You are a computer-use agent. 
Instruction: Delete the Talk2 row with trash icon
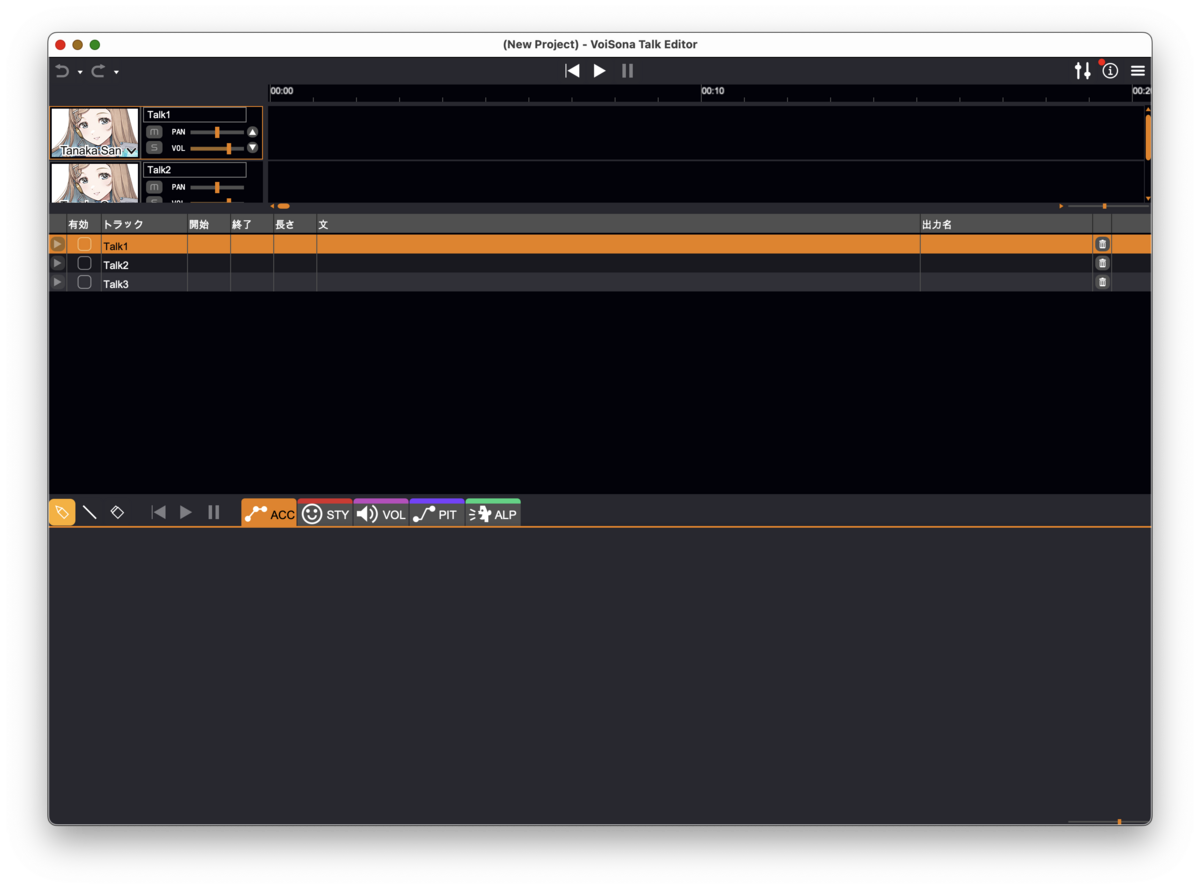pyautogui.click(x=1102, y=264)
